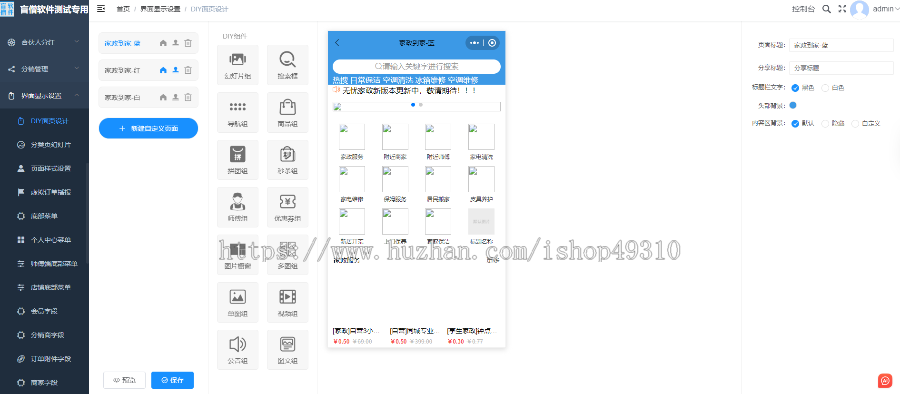
Task: Click the 分享标题 input field
Action: (841, 68)
